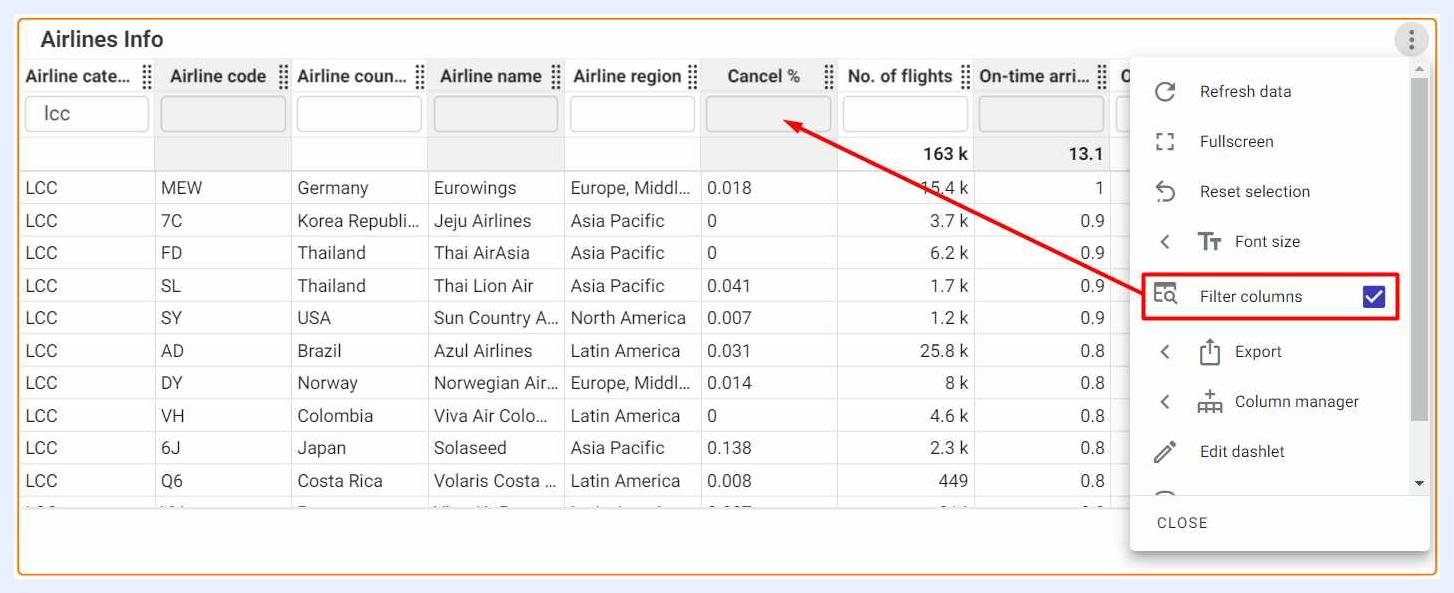This screenshot has height=593, width=1454.
Task: Click the Solaseed airline name cell
Action: [x=470, y=448]
